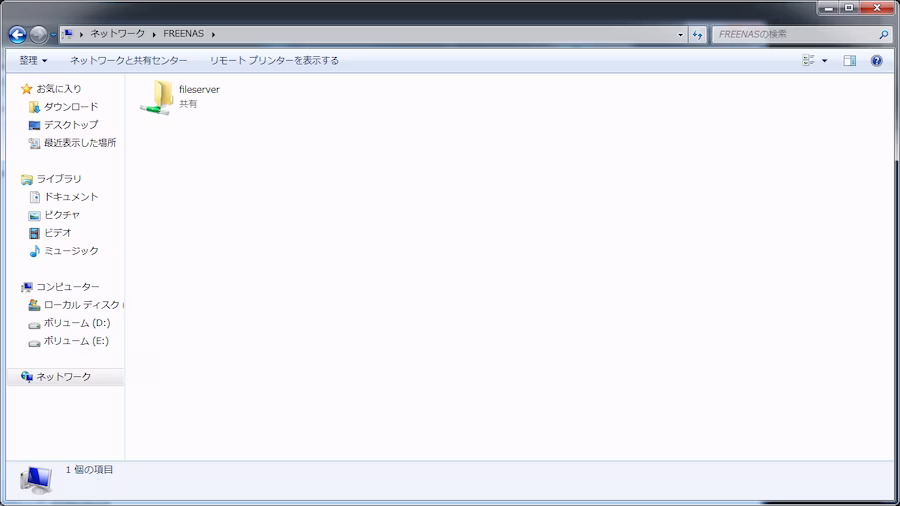Open the 整理 menu
This screenshot has width=900, height=506.
[x=33, y=60]
